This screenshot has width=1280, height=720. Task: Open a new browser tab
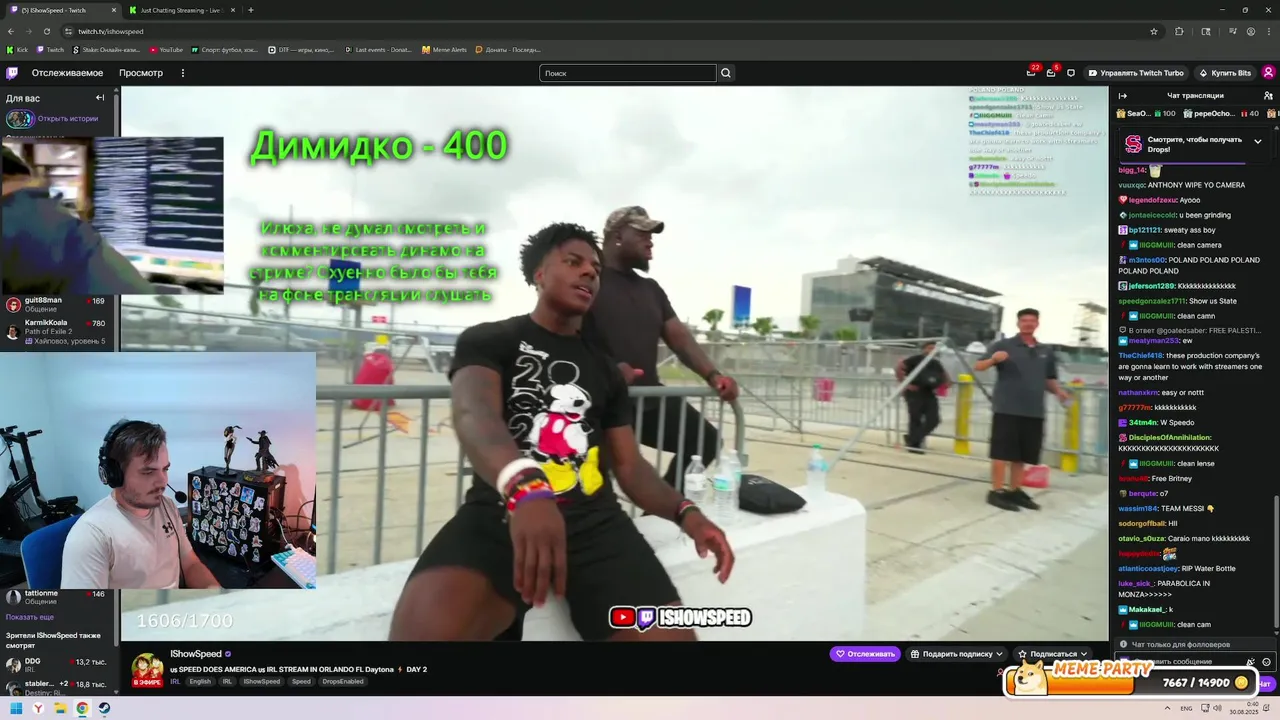[x=250, y=10]
